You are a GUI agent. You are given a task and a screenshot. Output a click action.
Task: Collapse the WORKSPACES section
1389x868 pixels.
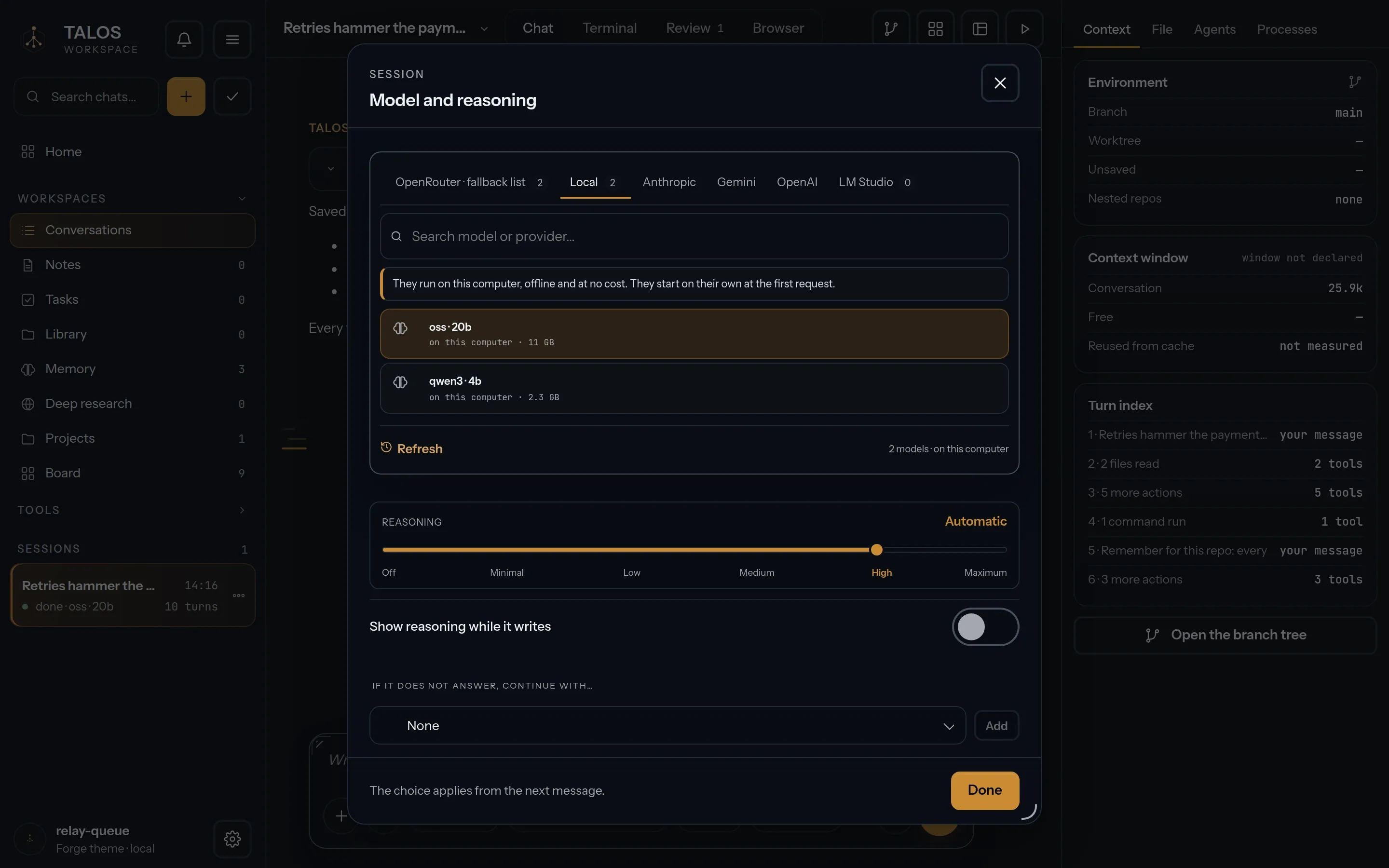[x=242, y=199]
